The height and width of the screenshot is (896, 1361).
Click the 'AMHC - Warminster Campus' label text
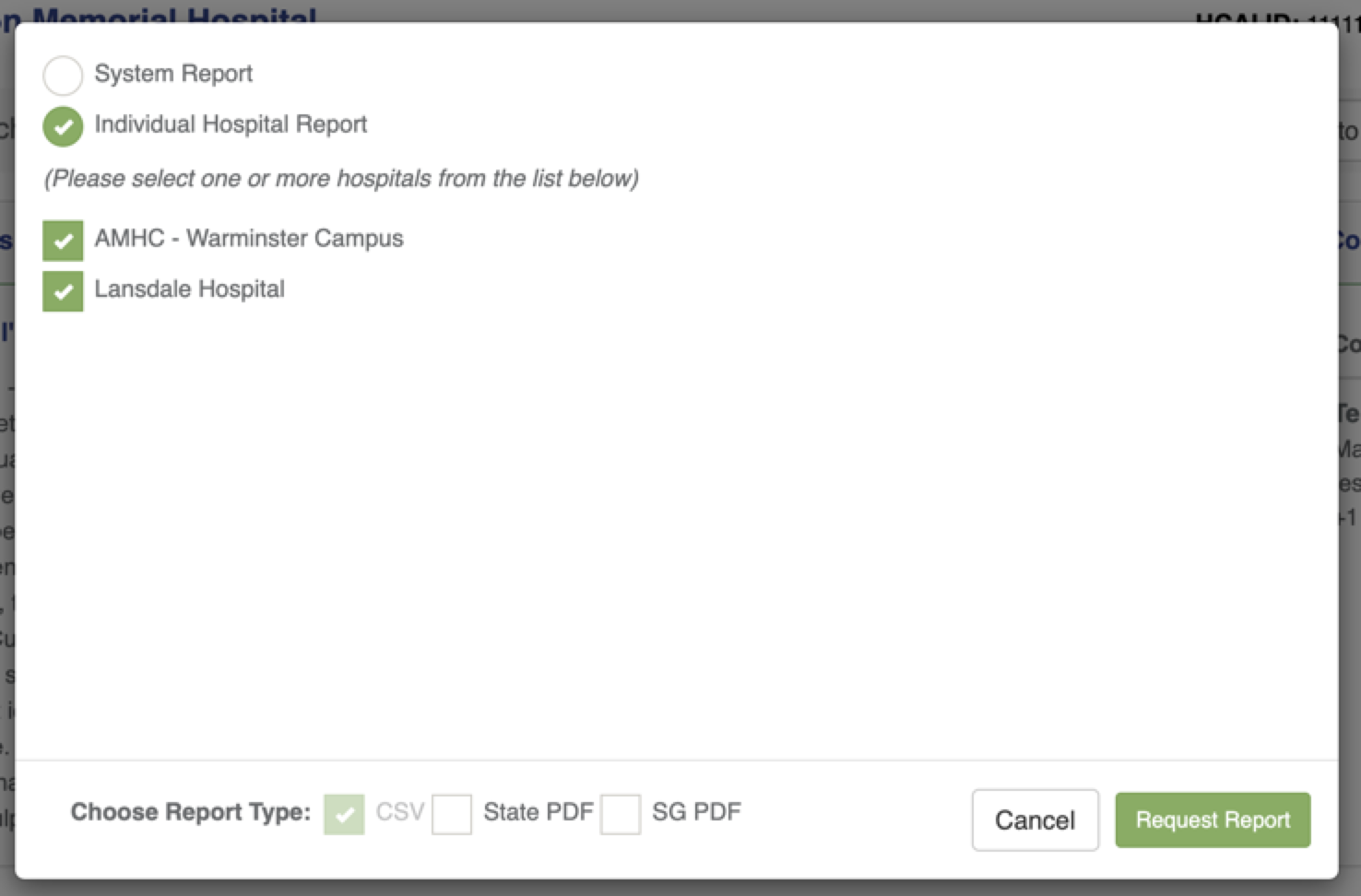pos(249,239)
